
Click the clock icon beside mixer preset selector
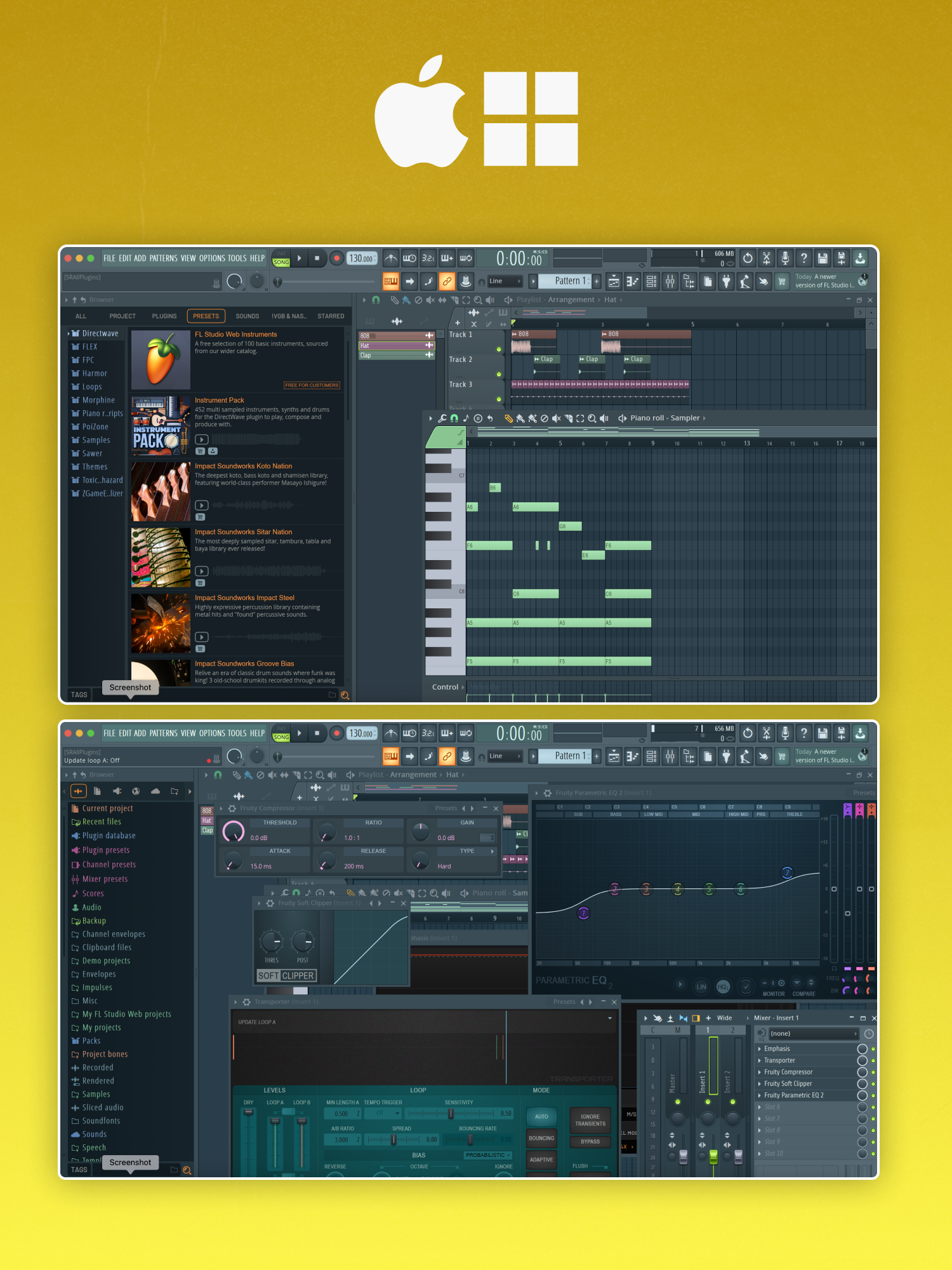click(869, 1034)
